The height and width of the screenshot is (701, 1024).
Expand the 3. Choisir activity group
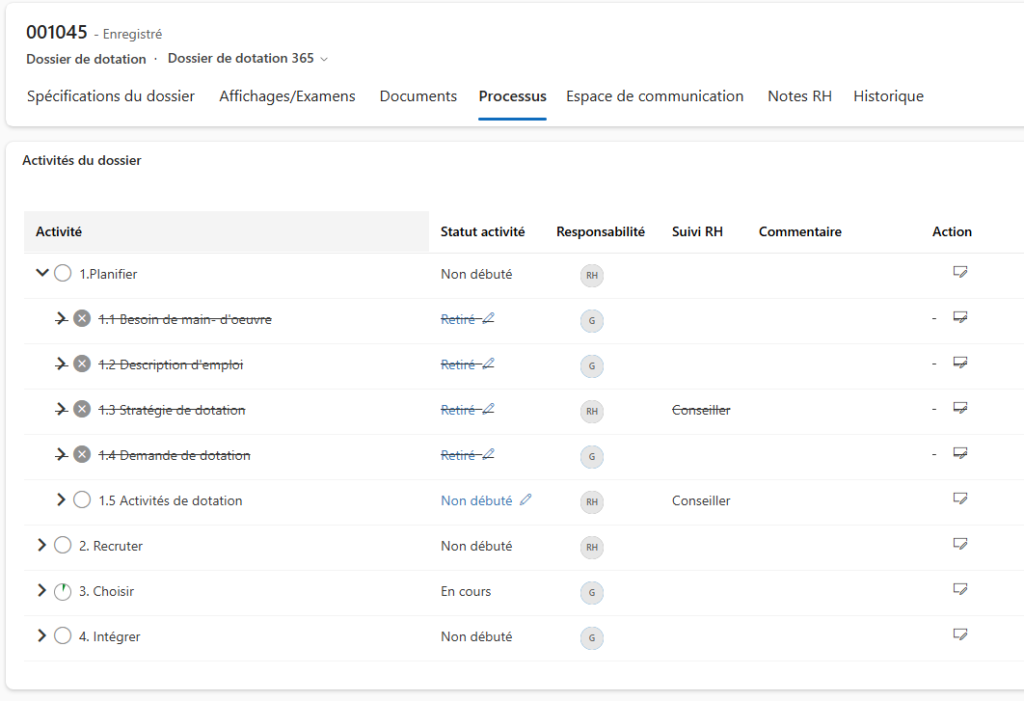pos(42,591)
